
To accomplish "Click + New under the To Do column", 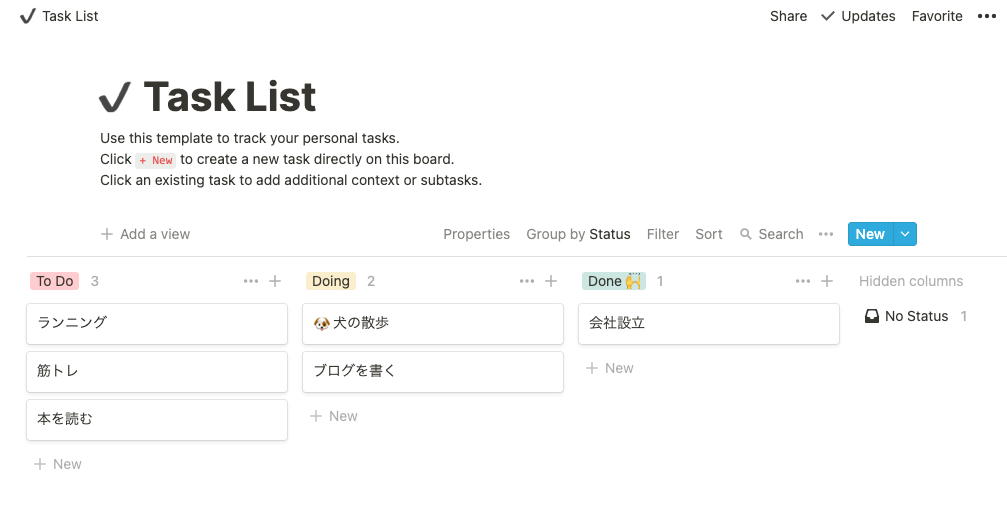I will pos(58,464).
